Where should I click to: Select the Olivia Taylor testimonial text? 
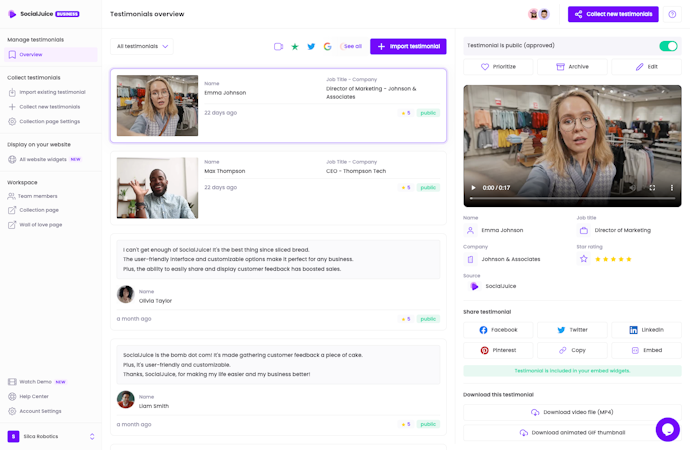(278, 260)
